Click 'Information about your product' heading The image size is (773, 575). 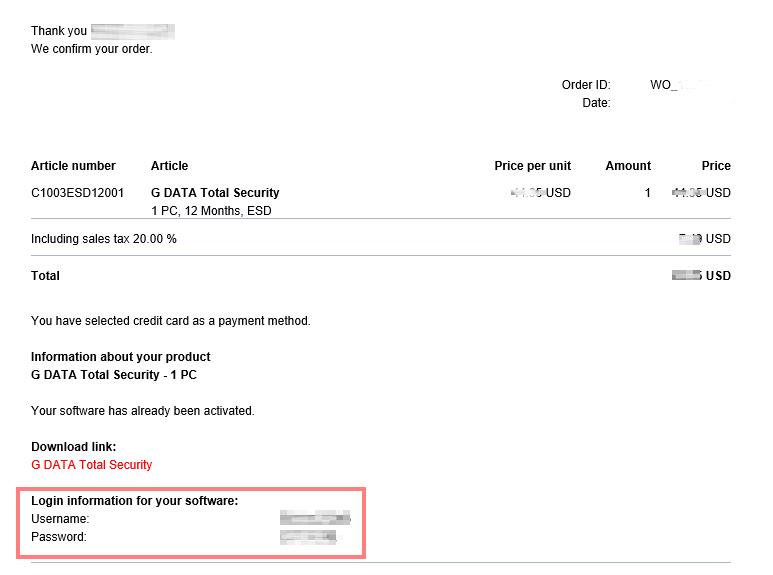(120, 357)
